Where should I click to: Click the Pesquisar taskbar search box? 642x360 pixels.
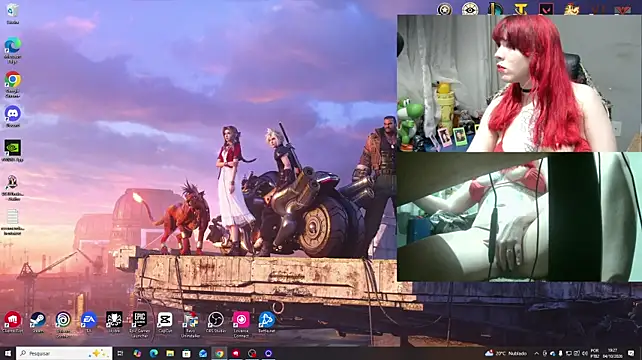pos(64,353)
